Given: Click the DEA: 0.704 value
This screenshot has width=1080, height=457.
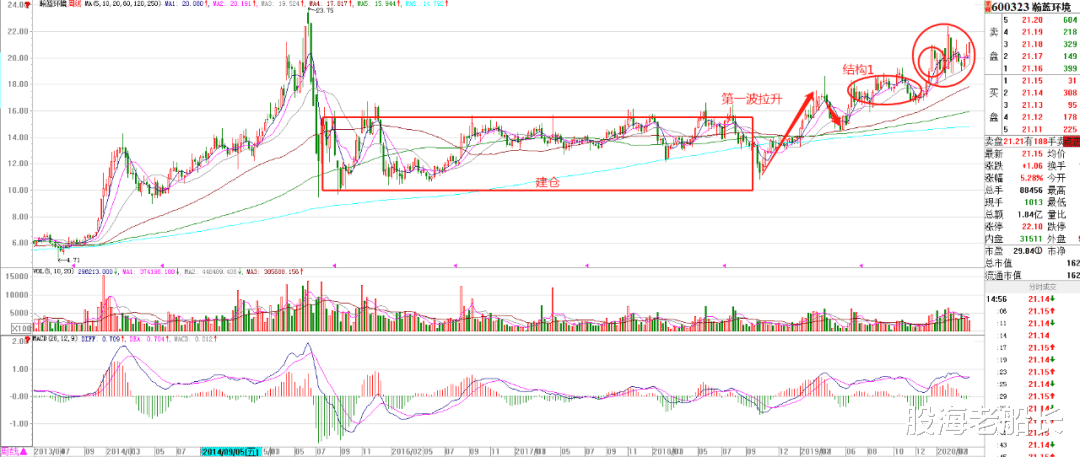Looking at the screenshot, I should [x=149, y=339].
